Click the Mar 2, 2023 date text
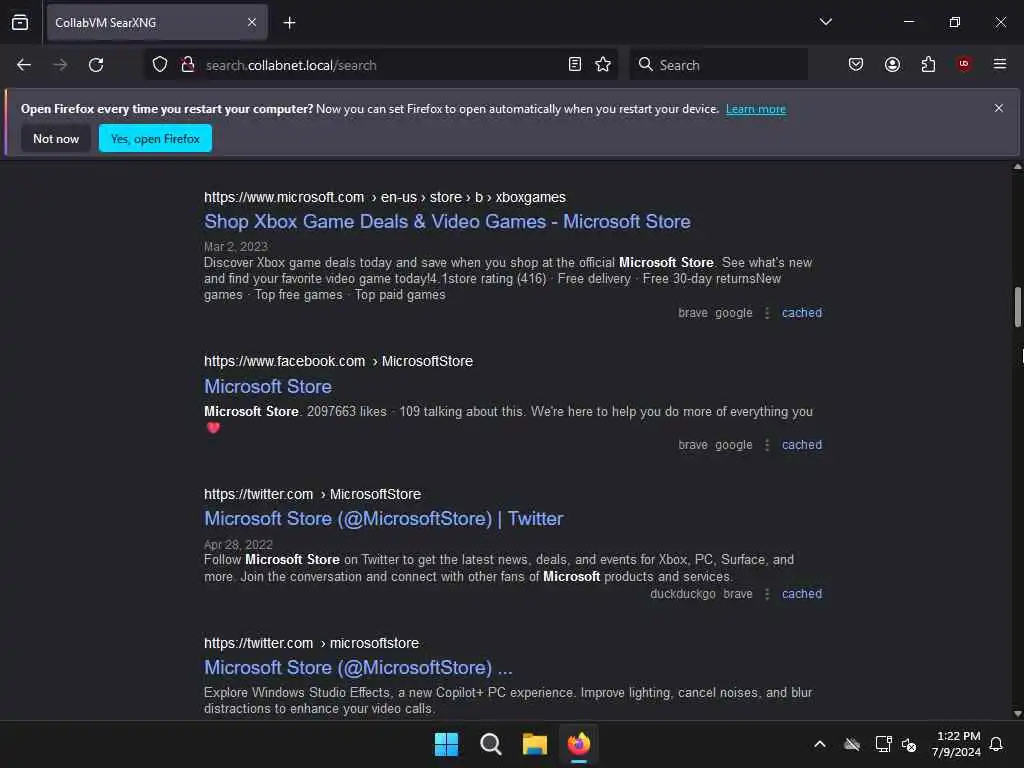The height and width of the screenshot is (768, 1024). coord(236,246)
